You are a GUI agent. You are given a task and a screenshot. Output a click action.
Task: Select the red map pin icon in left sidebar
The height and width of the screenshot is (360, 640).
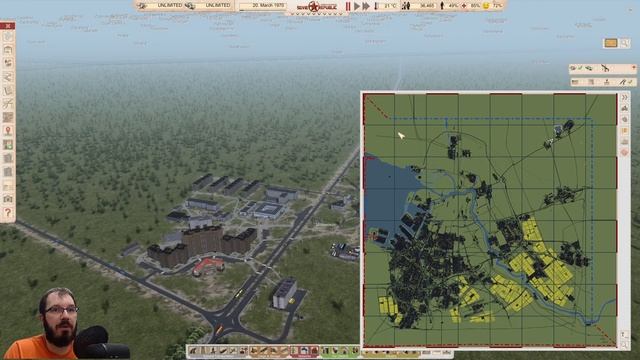coord(8,131)
